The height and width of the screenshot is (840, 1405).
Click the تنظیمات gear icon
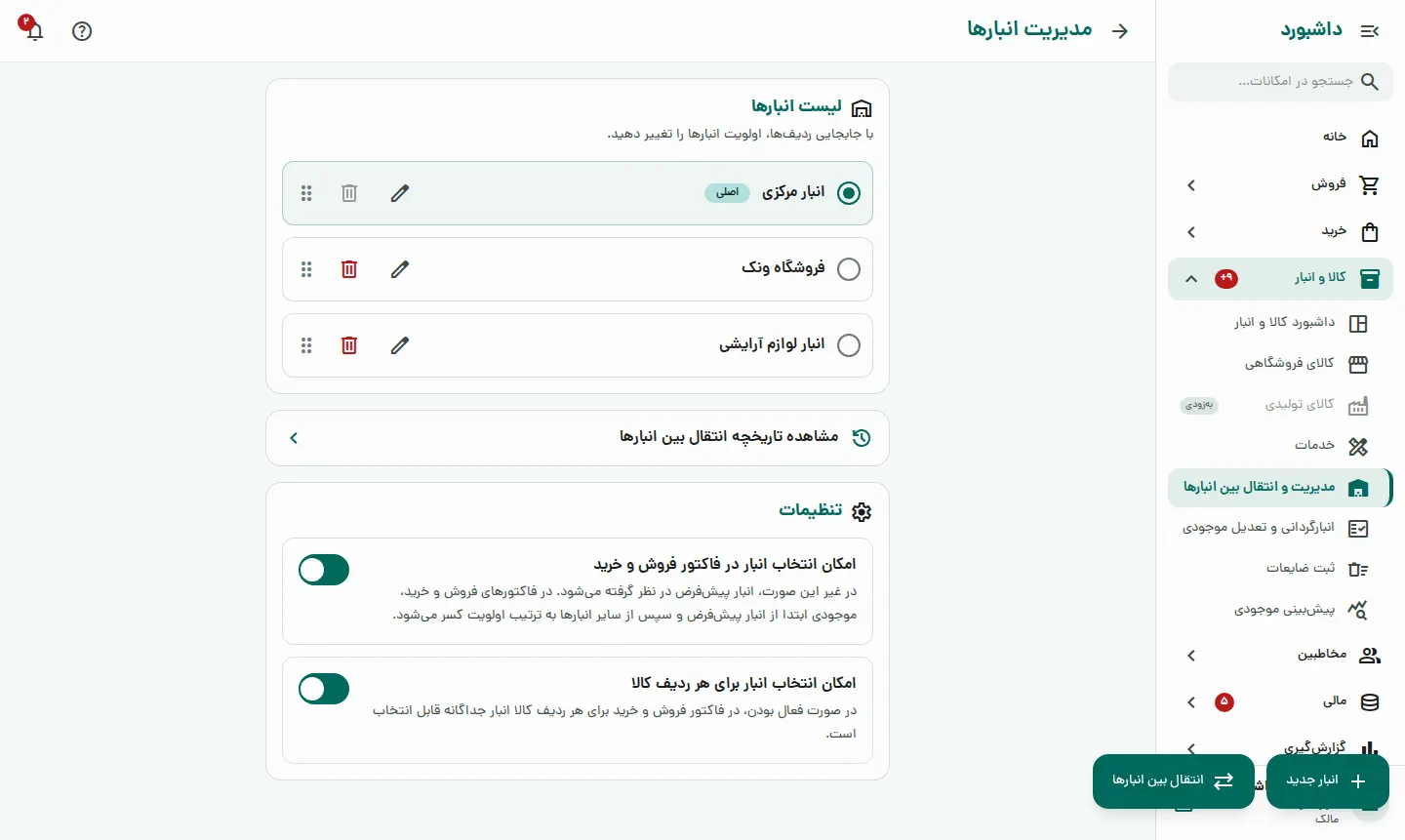862,511
